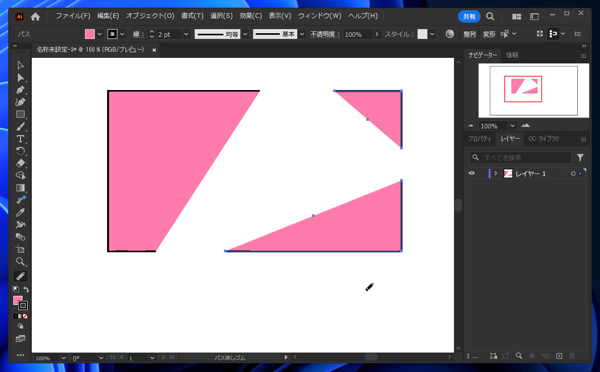
Task: Select the Eraser tool
Action: (20, 163)
